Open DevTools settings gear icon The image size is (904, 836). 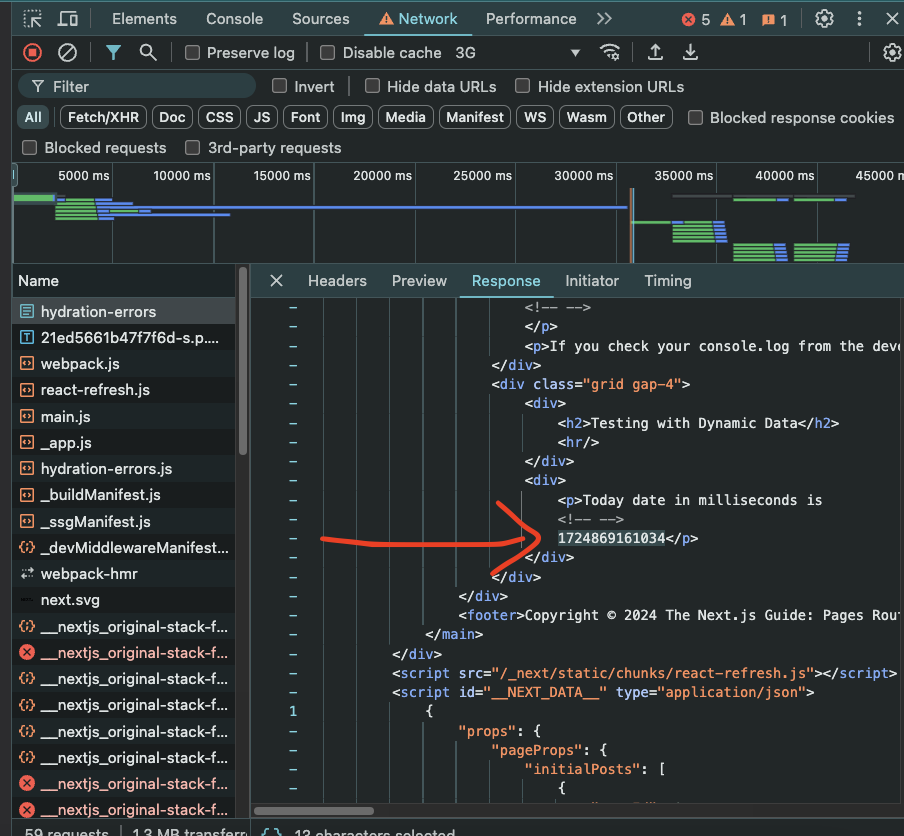[824, 19]
